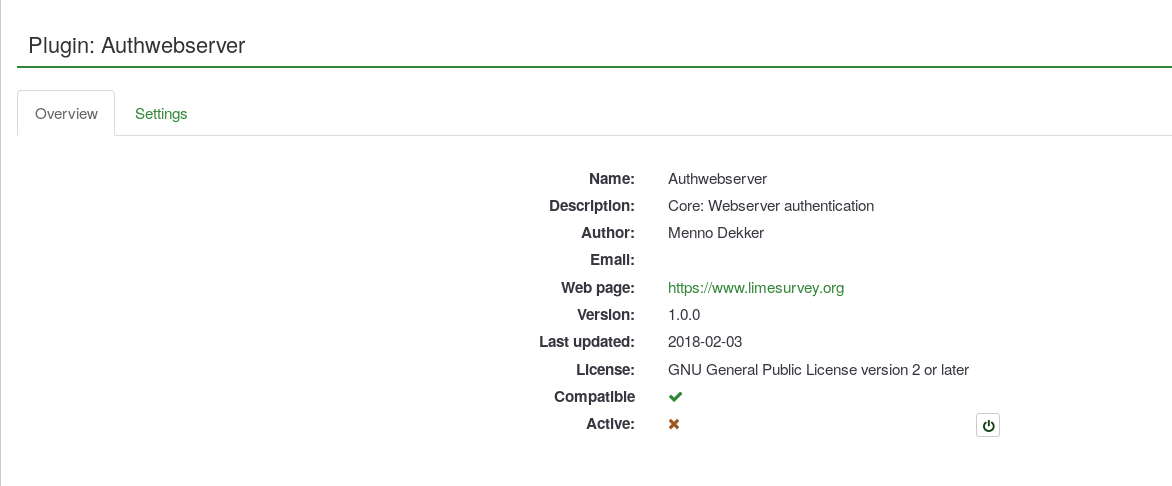Click the GNU General Public License text
Screen dimensions: 1172x486
(818, 370)
